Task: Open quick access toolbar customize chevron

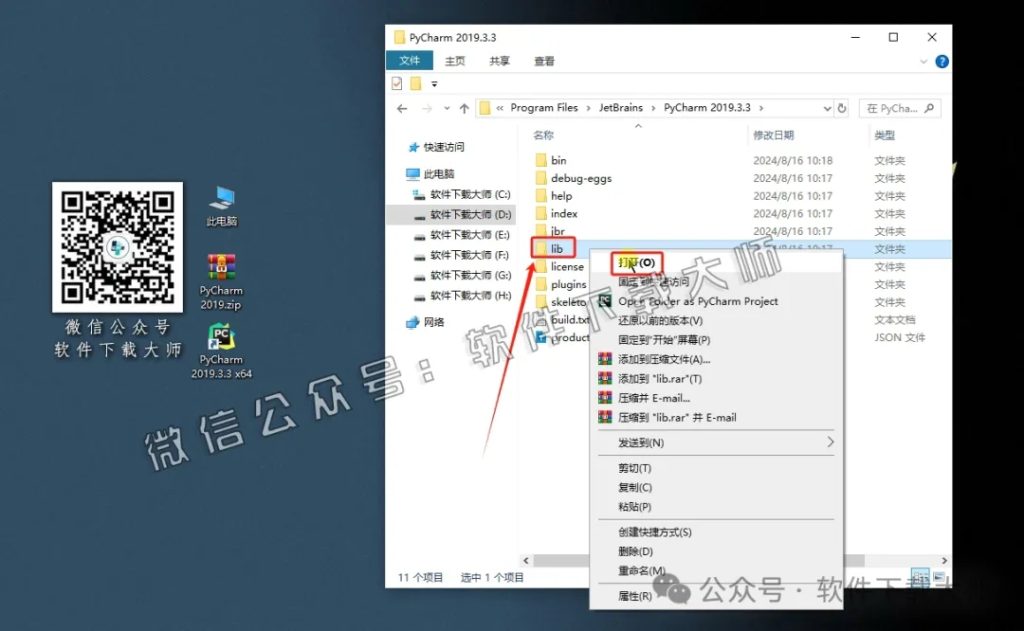Action: point(434,84)
